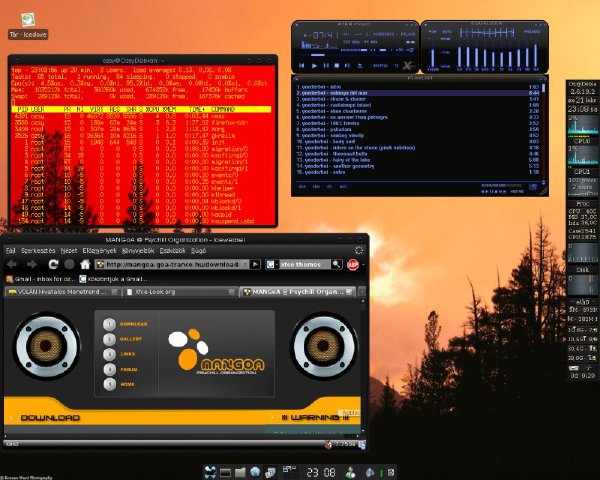This screenshot has width=600, height=480.
Task: Open the Eszközök menu
Action: point(173,251)
